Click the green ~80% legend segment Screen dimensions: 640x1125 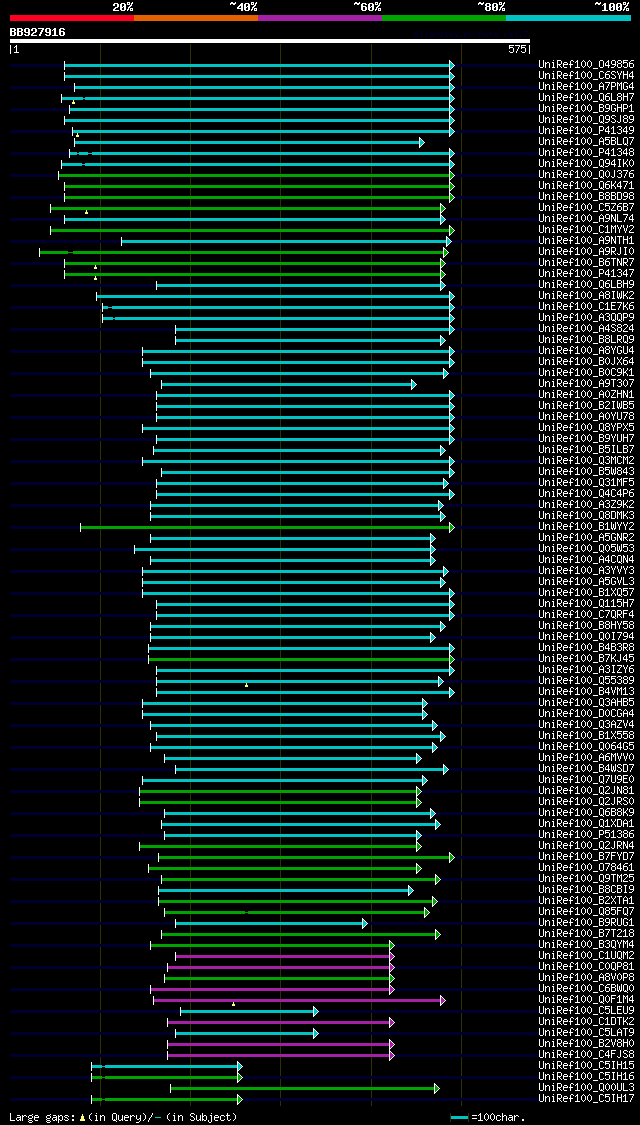444,17
